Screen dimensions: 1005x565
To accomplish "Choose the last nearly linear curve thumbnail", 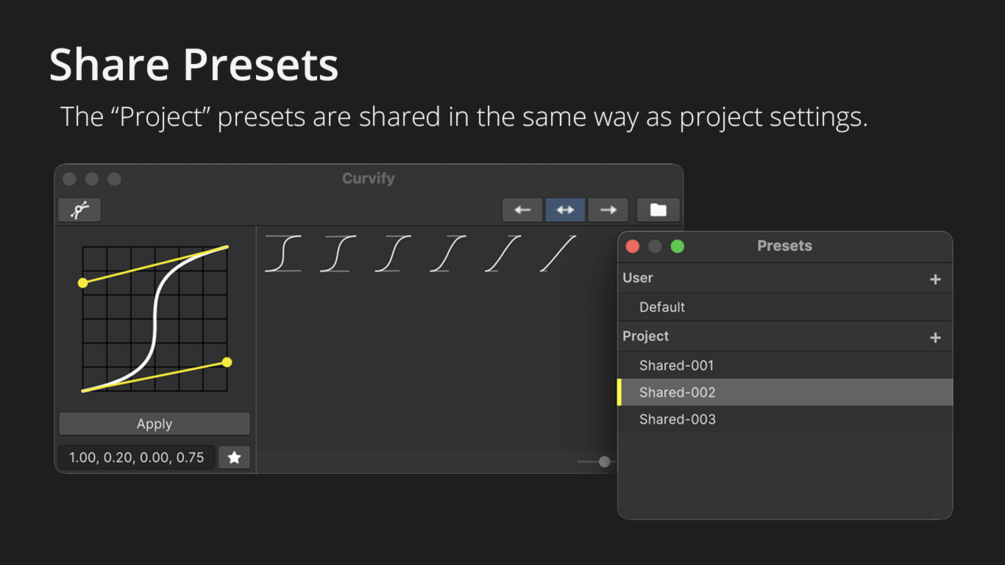I will (x=557, y=253).
